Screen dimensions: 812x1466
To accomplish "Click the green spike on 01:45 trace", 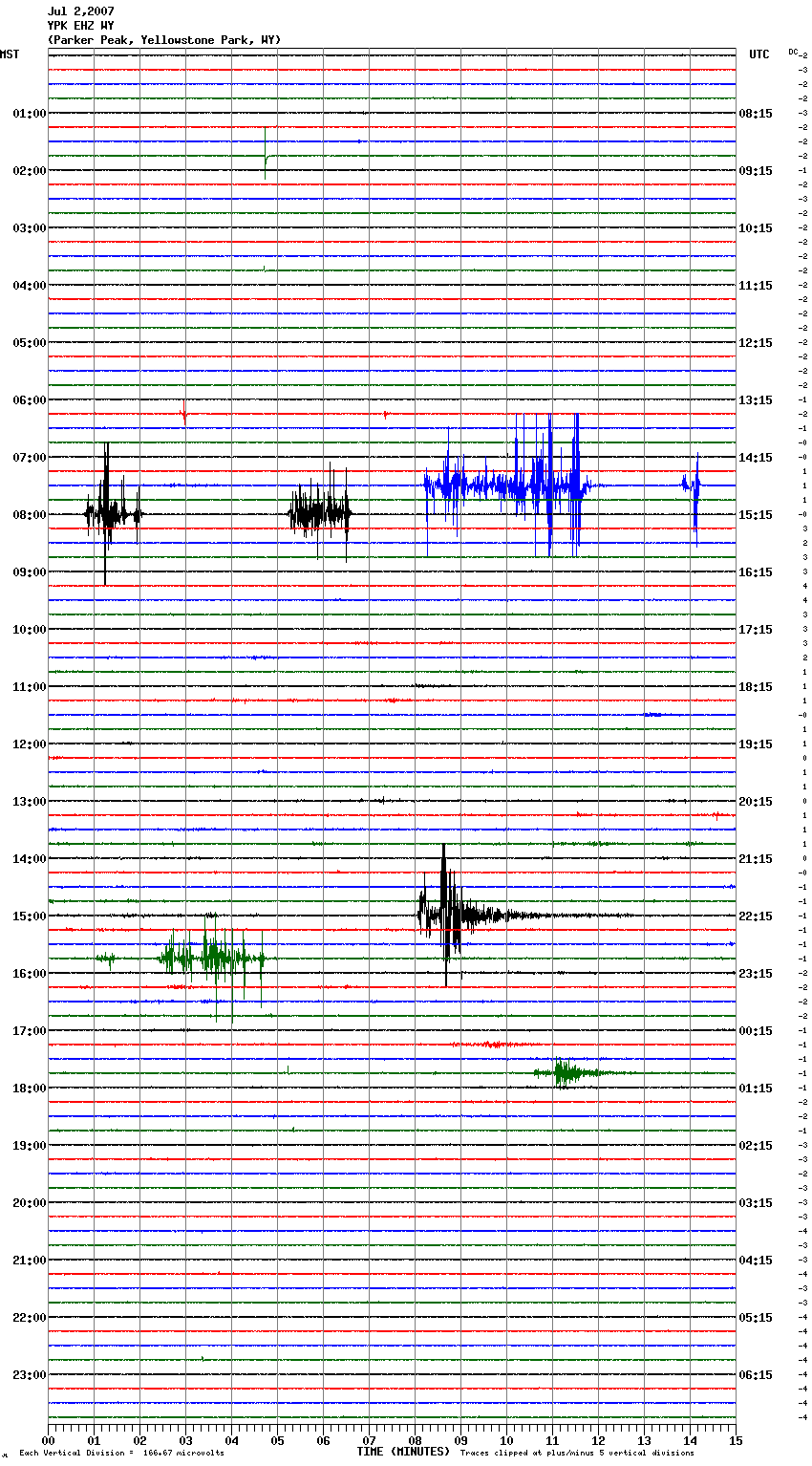I will point(266,153).
